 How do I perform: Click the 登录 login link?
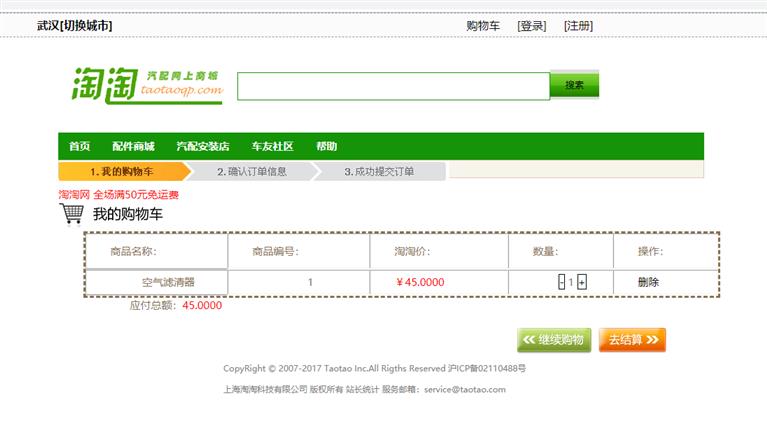(x=531, y=26)
